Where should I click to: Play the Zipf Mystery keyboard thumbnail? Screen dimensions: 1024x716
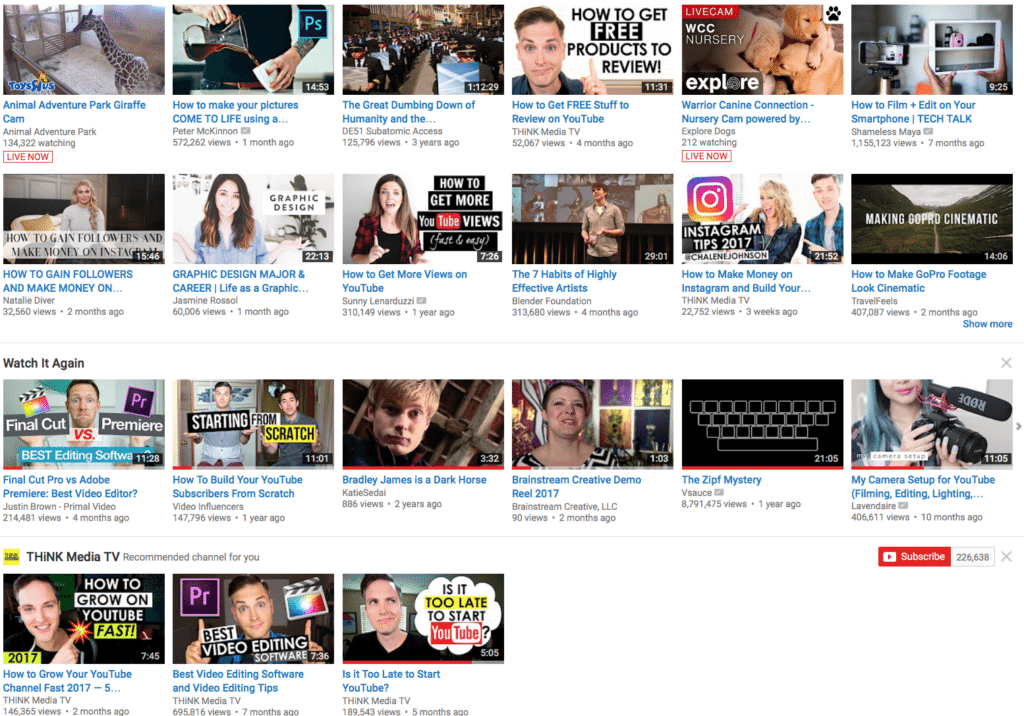763,424
